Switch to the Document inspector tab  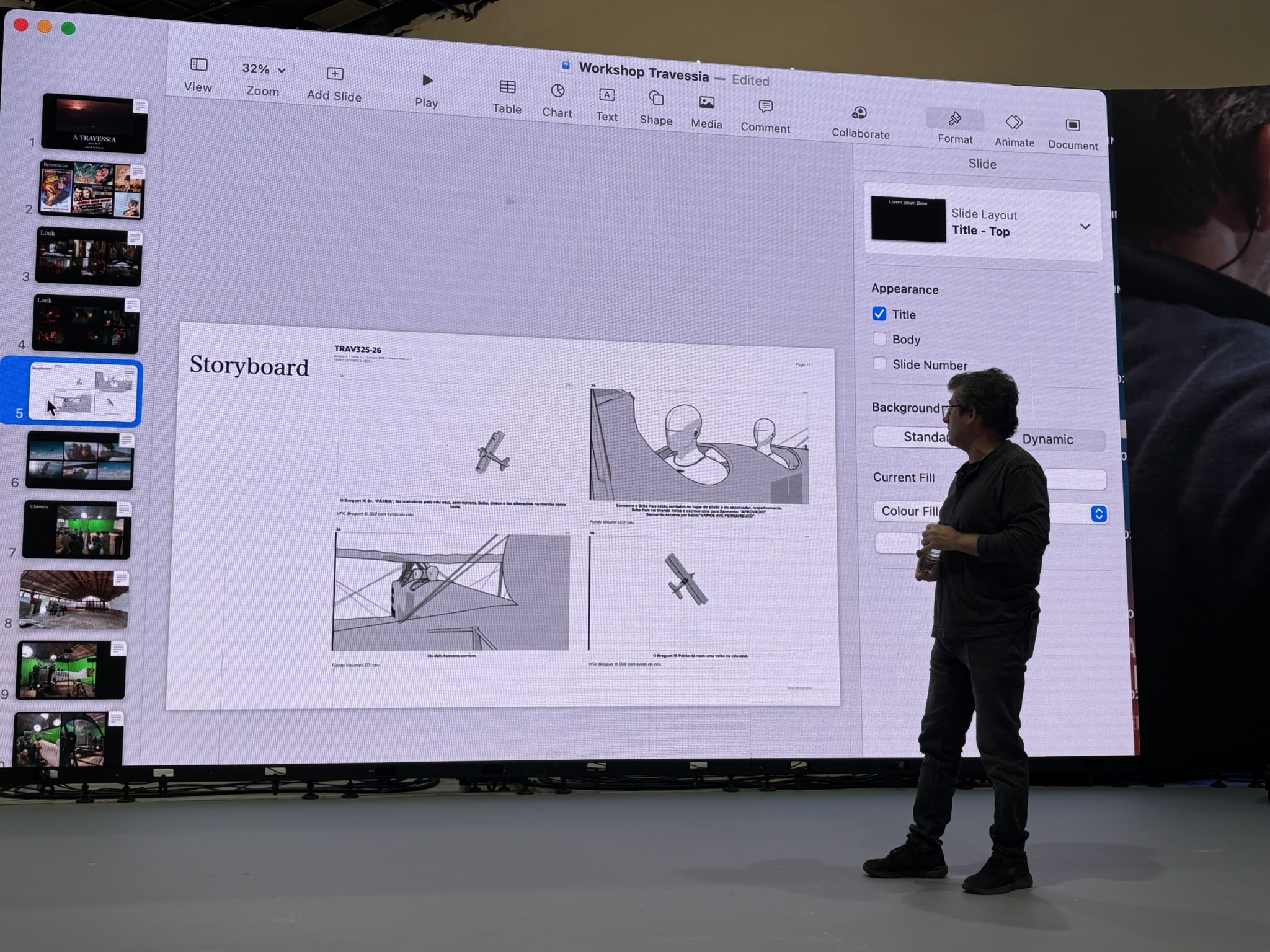tap(1072, 126)
